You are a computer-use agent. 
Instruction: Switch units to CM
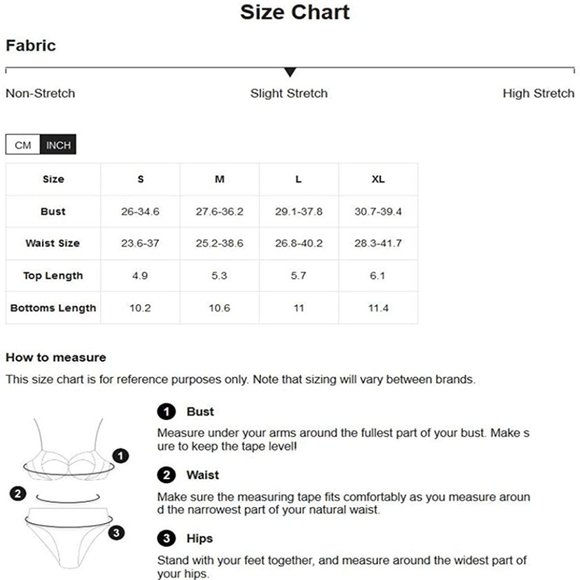click(23, 145)
